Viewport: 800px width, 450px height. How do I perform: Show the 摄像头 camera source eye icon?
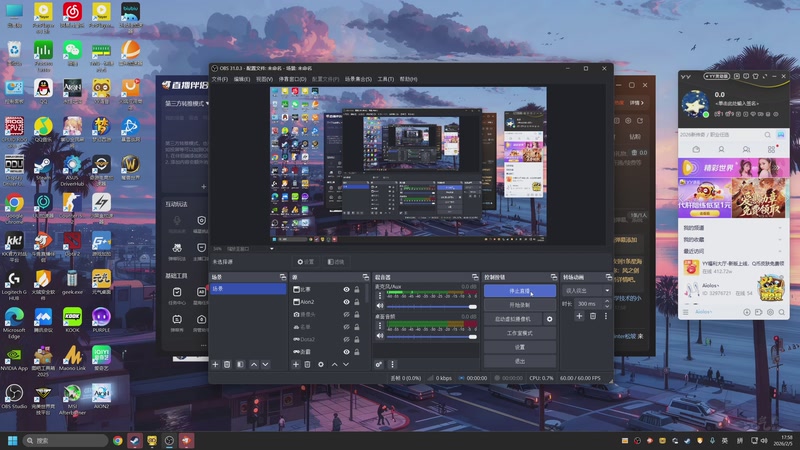point(346,314)
